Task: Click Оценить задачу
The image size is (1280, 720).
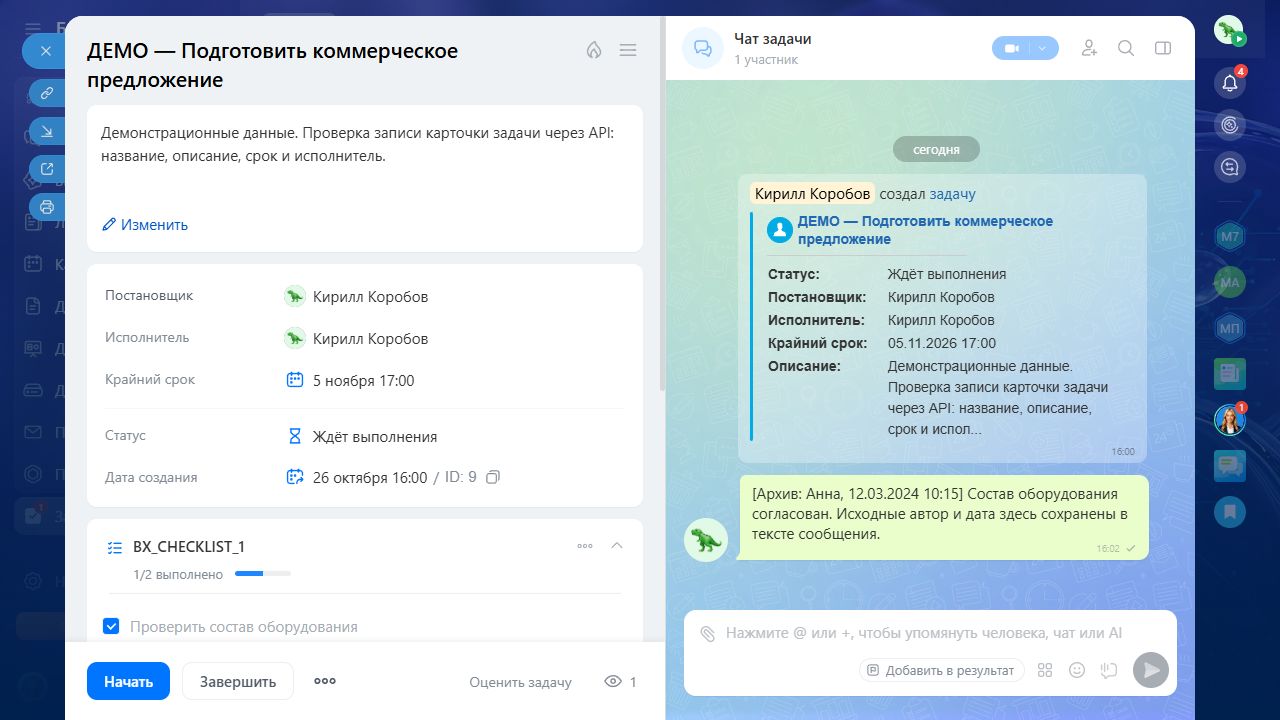Action: coord(520,682)
